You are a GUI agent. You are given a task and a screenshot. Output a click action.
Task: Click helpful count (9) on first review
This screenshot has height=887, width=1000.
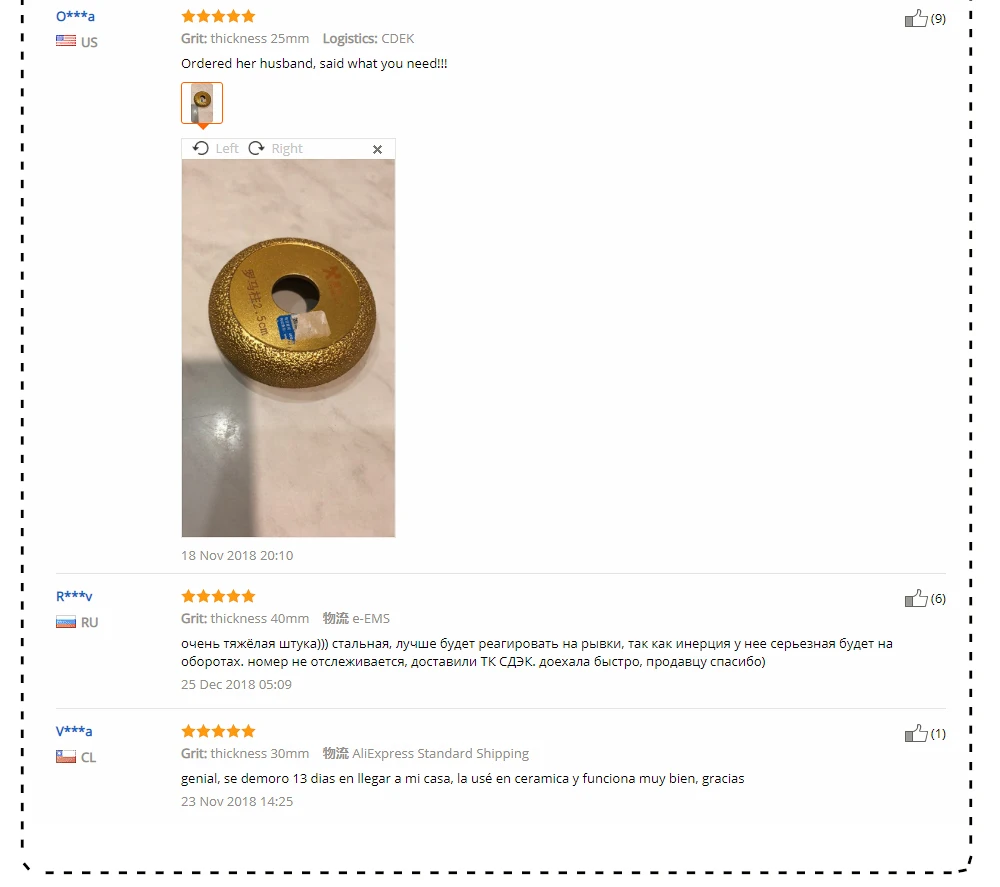[938, 18]
